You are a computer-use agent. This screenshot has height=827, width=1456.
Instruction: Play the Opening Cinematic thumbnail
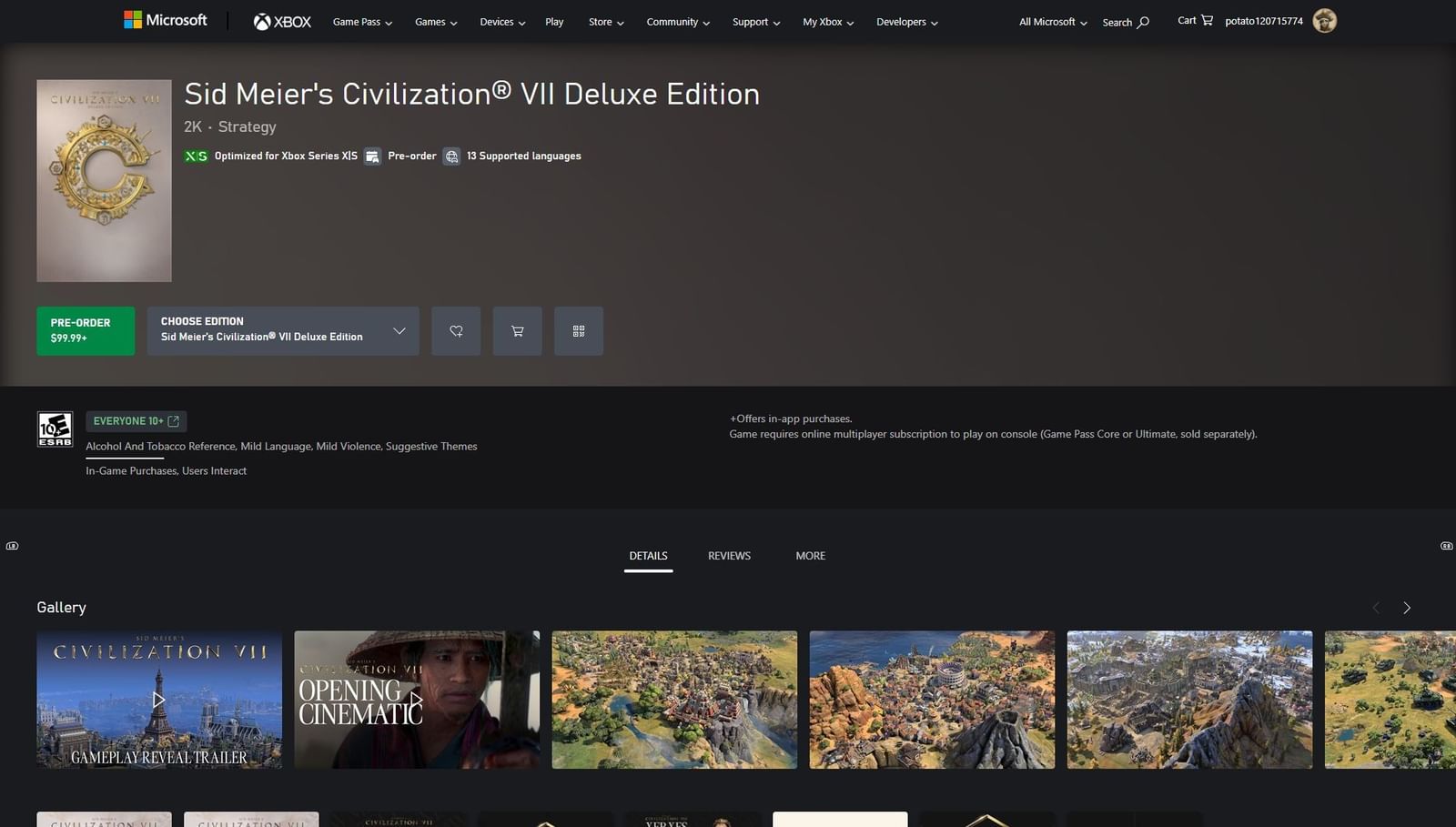(416, 700)
